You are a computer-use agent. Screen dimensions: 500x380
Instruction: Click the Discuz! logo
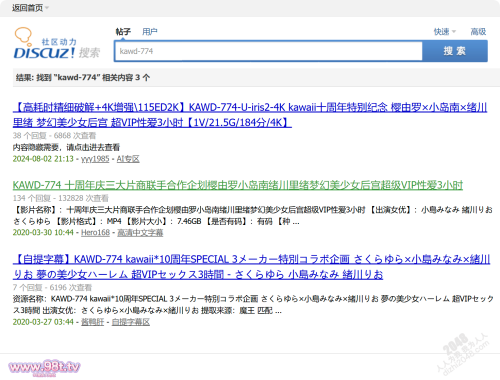click(57, 43)
